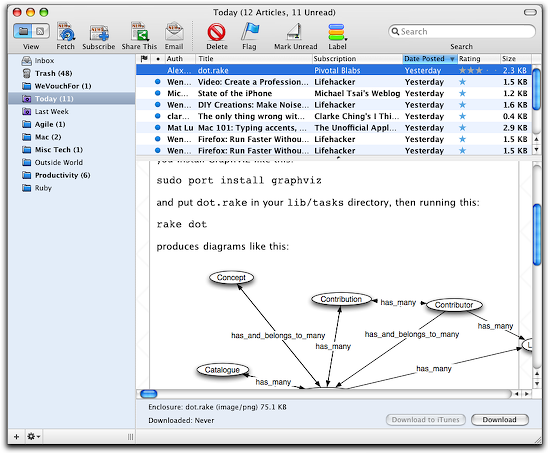Screen dimensions: 550x454
Task: Click the article list scrollbar thumb
Action: click(536, 89)
